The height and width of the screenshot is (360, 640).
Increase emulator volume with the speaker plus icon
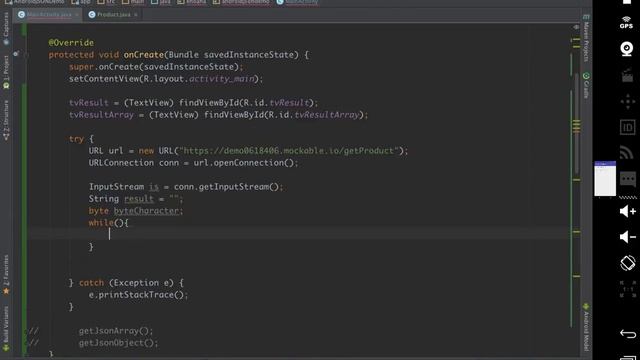(x=627, y=211)
